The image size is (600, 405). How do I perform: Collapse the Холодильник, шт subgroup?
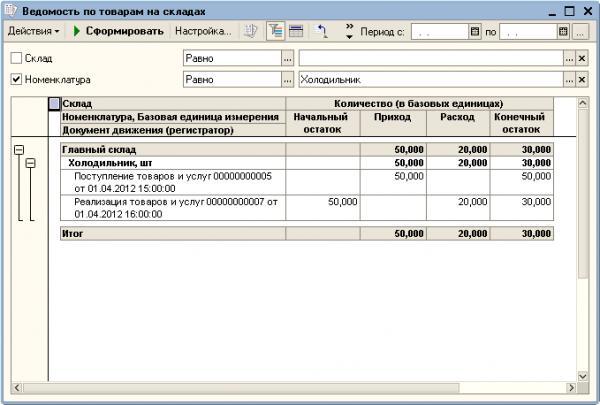(30, 162)
